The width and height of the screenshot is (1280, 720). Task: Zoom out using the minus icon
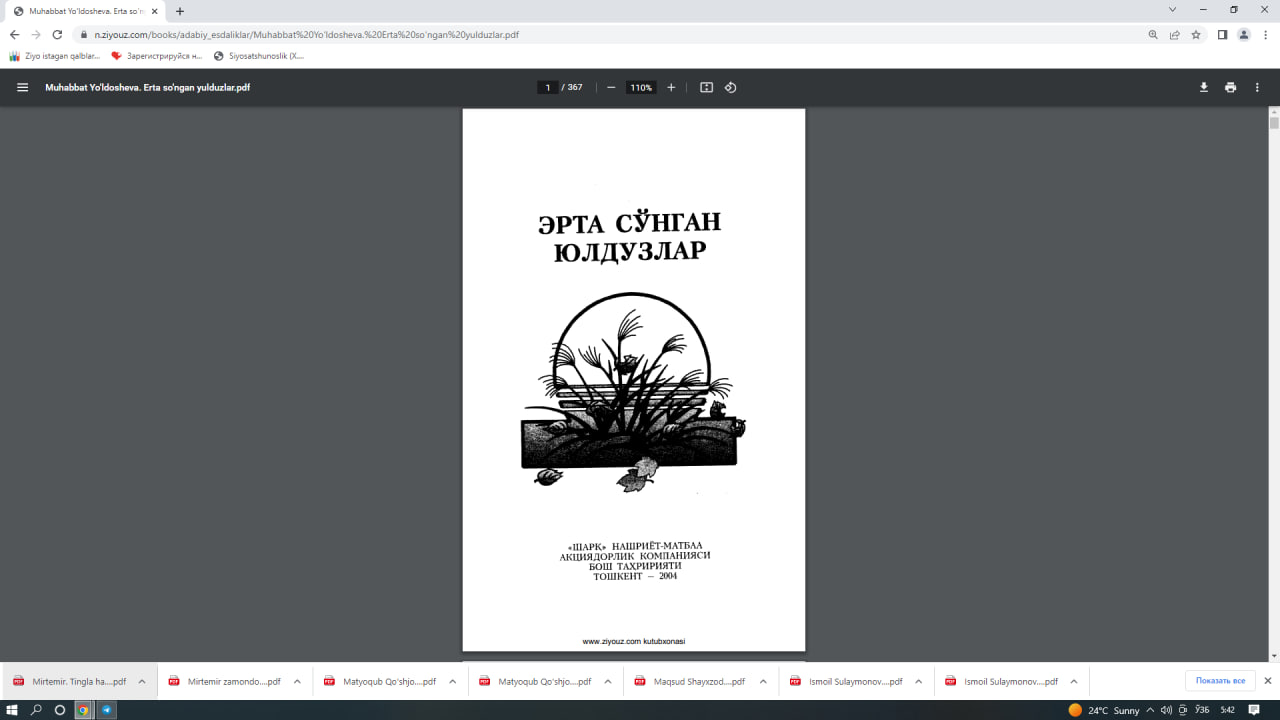click(610, 87)
